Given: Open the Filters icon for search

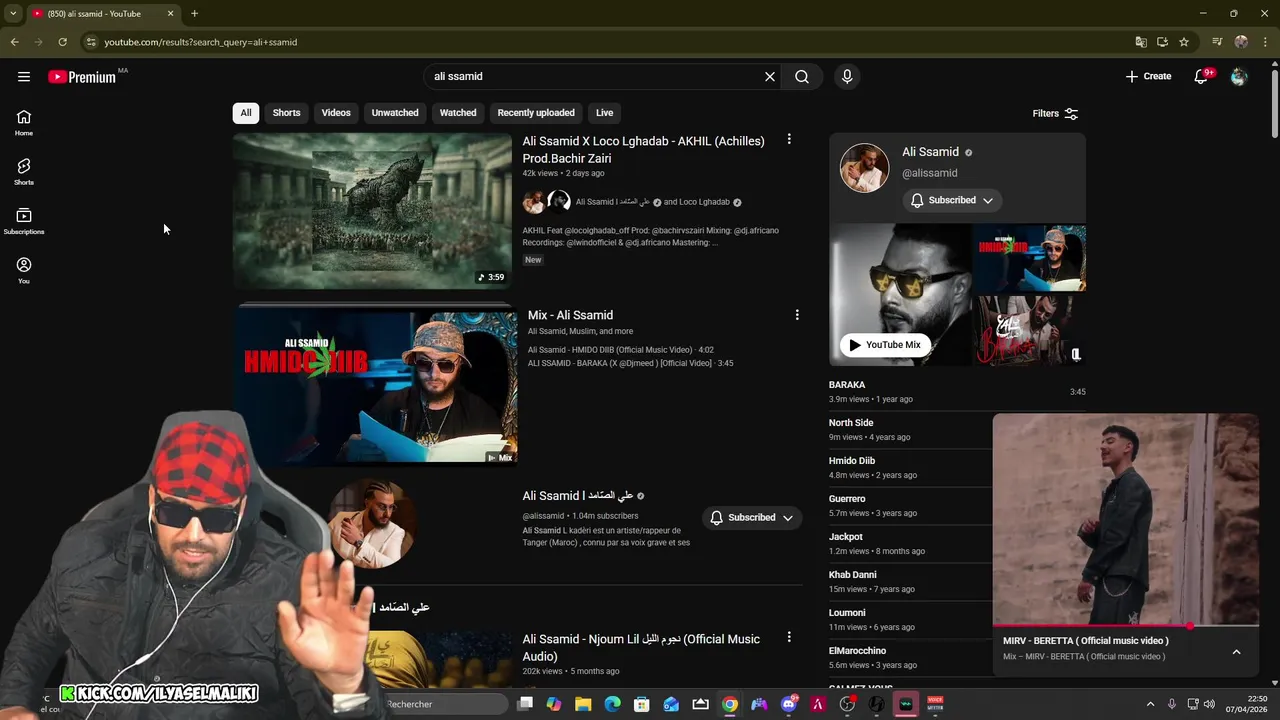Looking at the screenshot, I should click(x=1071, y=113).
